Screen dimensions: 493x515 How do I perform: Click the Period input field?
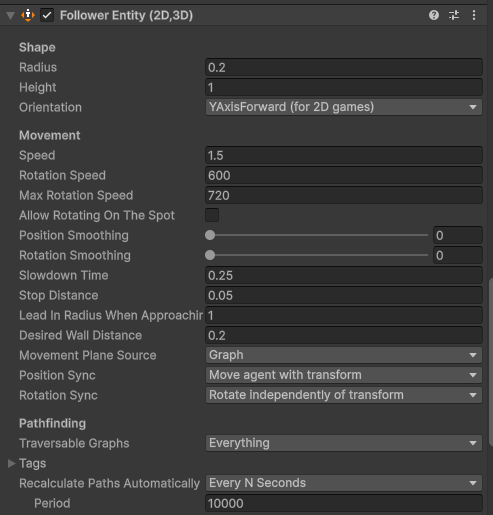[344, 503]
